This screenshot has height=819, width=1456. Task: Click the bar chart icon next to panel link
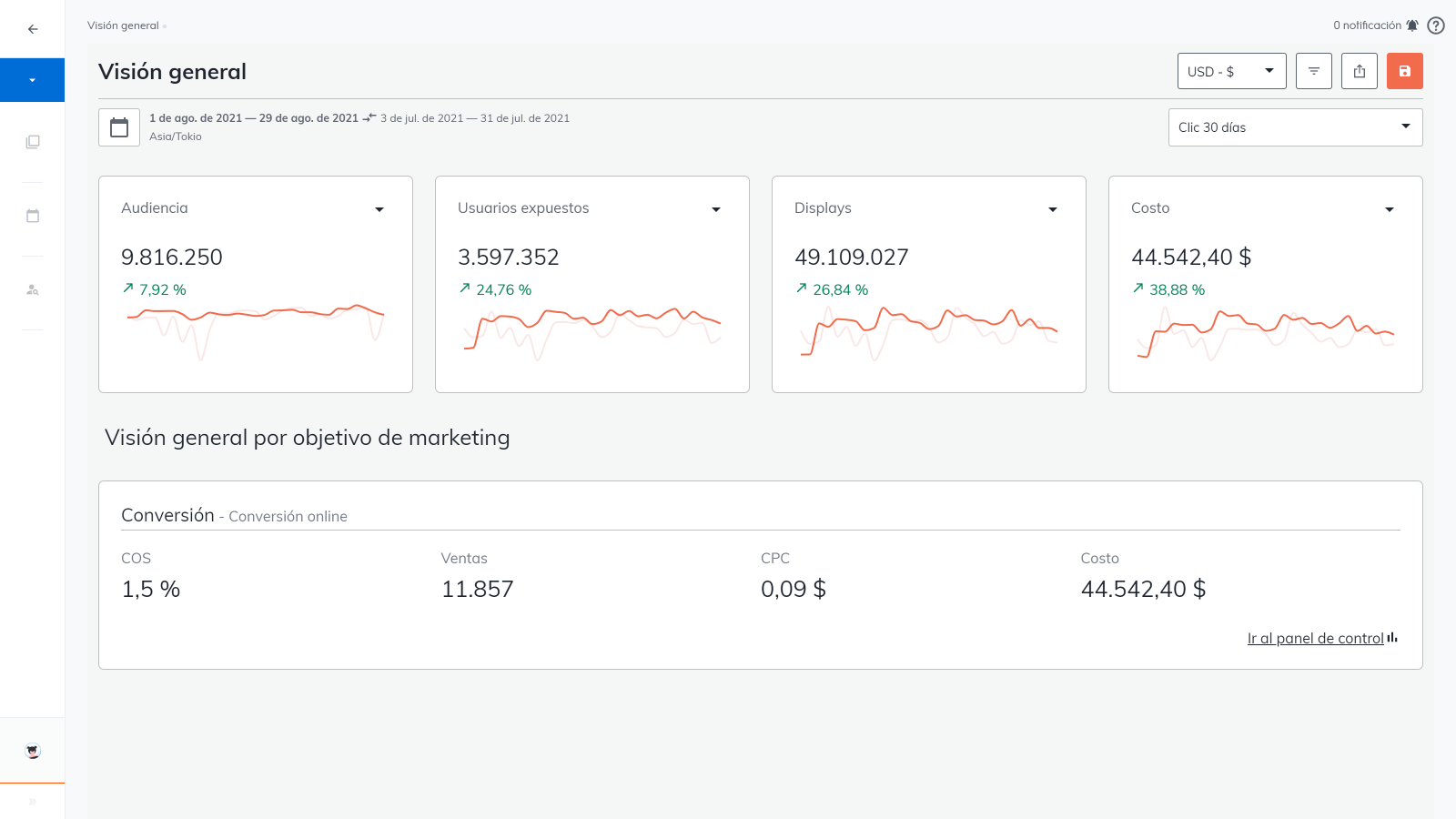(1392, 638)
